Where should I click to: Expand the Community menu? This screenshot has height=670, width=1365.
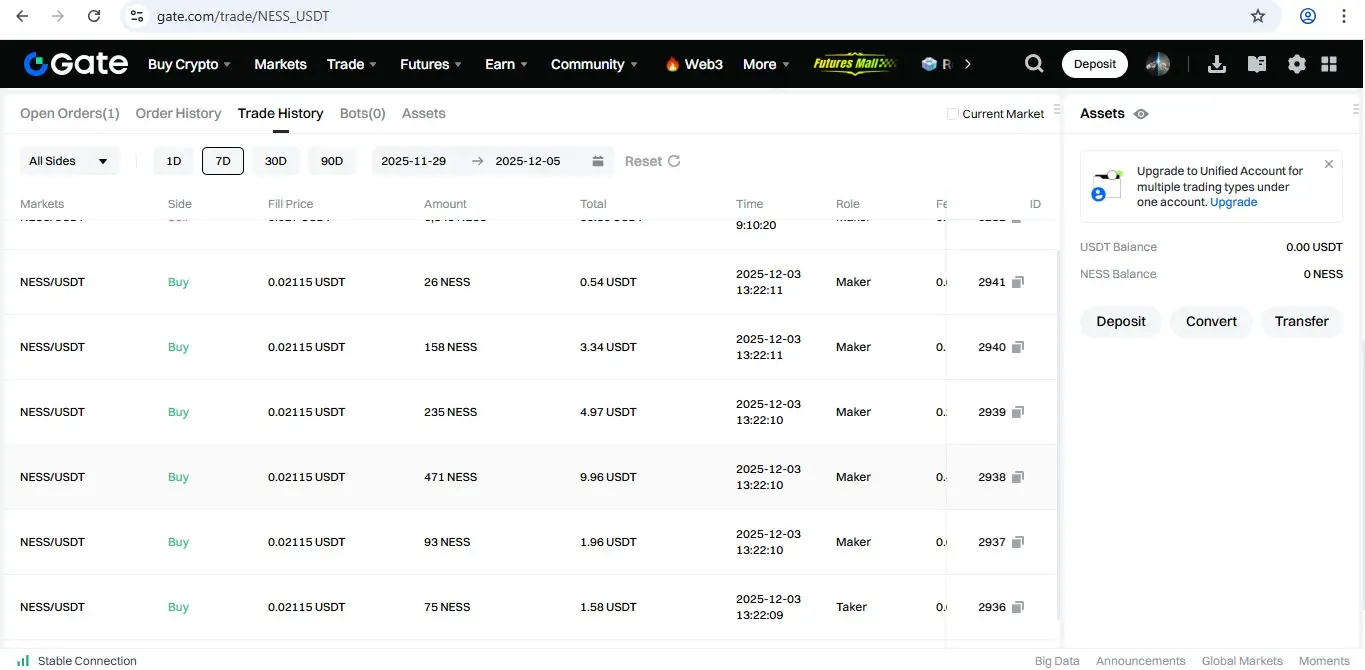595,64
